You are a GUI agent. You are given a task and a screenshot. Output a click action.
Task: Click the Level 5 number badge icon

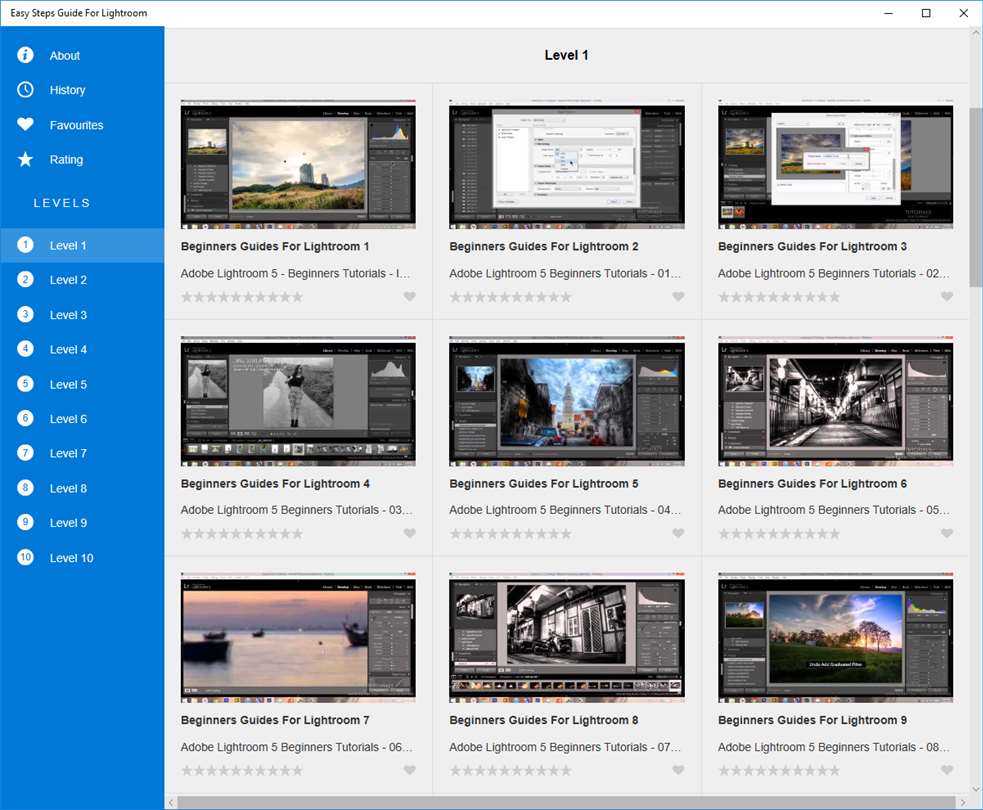point(26,384)
